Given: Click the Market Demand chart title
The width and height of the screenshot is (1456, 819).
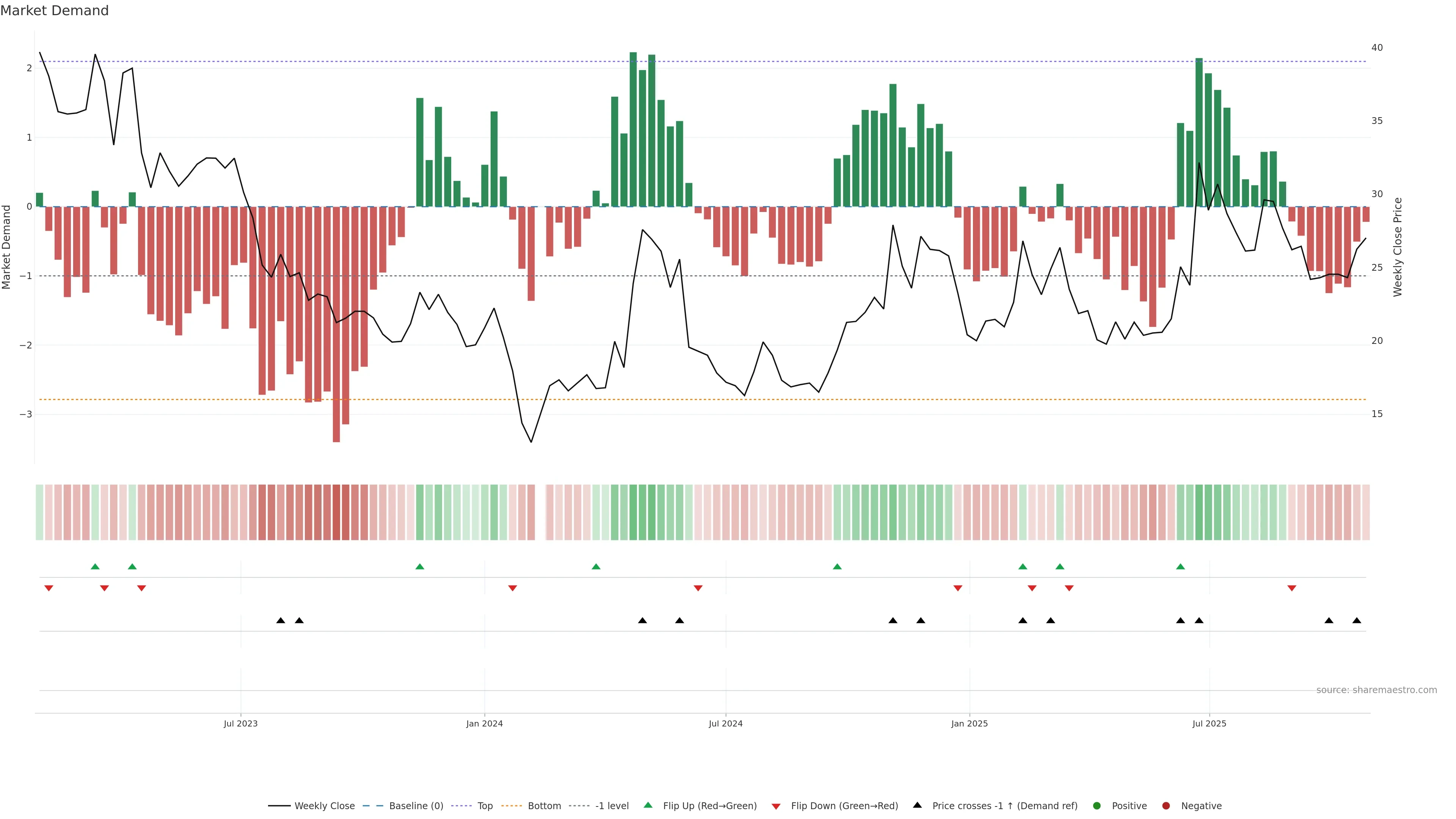Looking at the screenshot, I should click(x=54, y=11).
